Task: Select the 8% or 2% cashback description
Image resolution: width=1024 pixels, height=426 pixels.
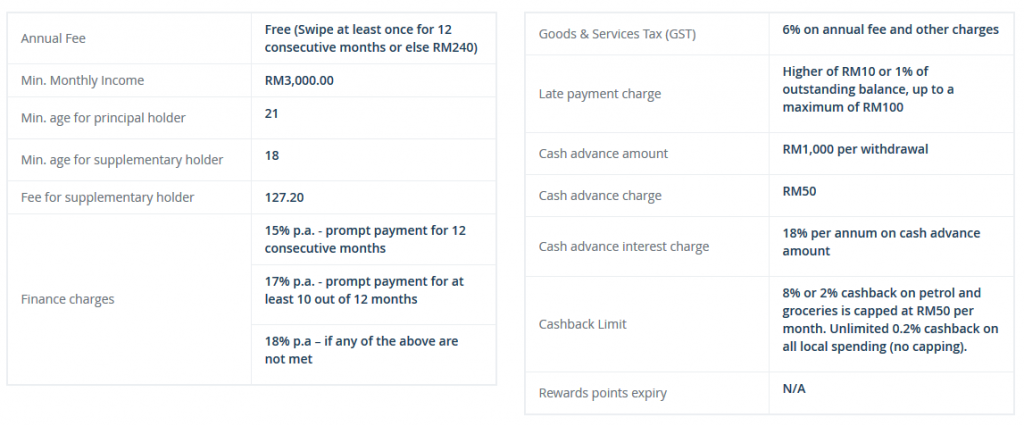Action: pyautogui.click(x=890, y=320)
